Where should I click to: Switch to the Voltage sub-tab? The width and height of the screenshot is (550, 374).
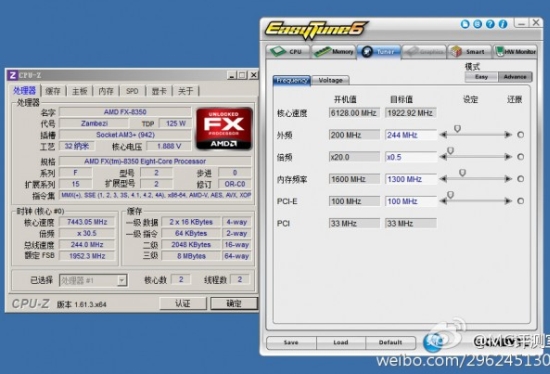(330, 80)
